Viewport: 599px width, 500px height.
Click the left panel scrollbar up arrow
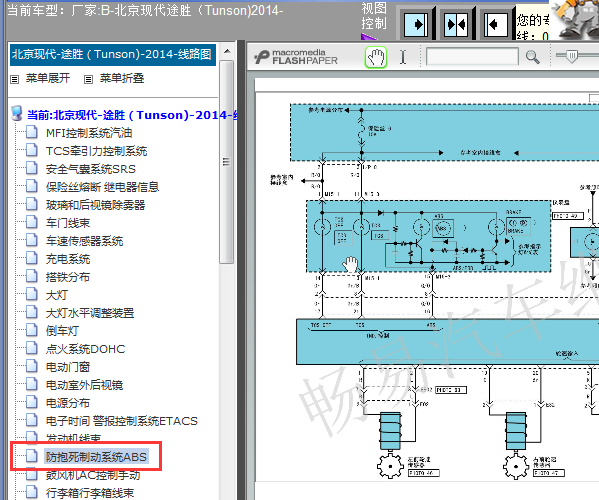coord(227,52)
